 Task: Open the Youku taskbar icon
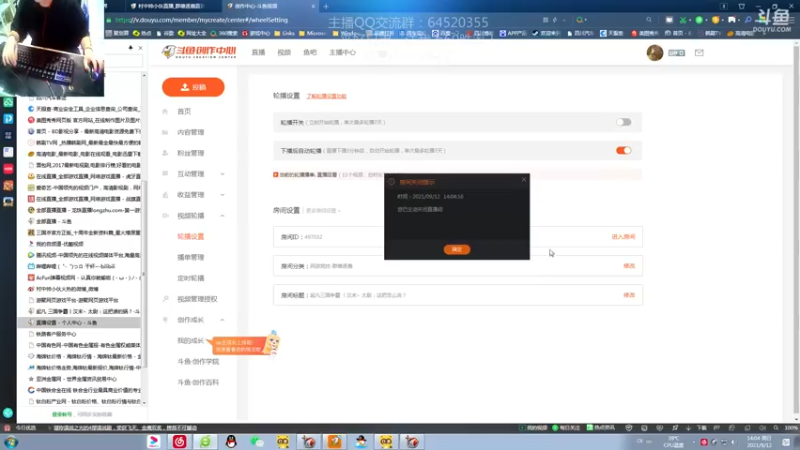154,442
